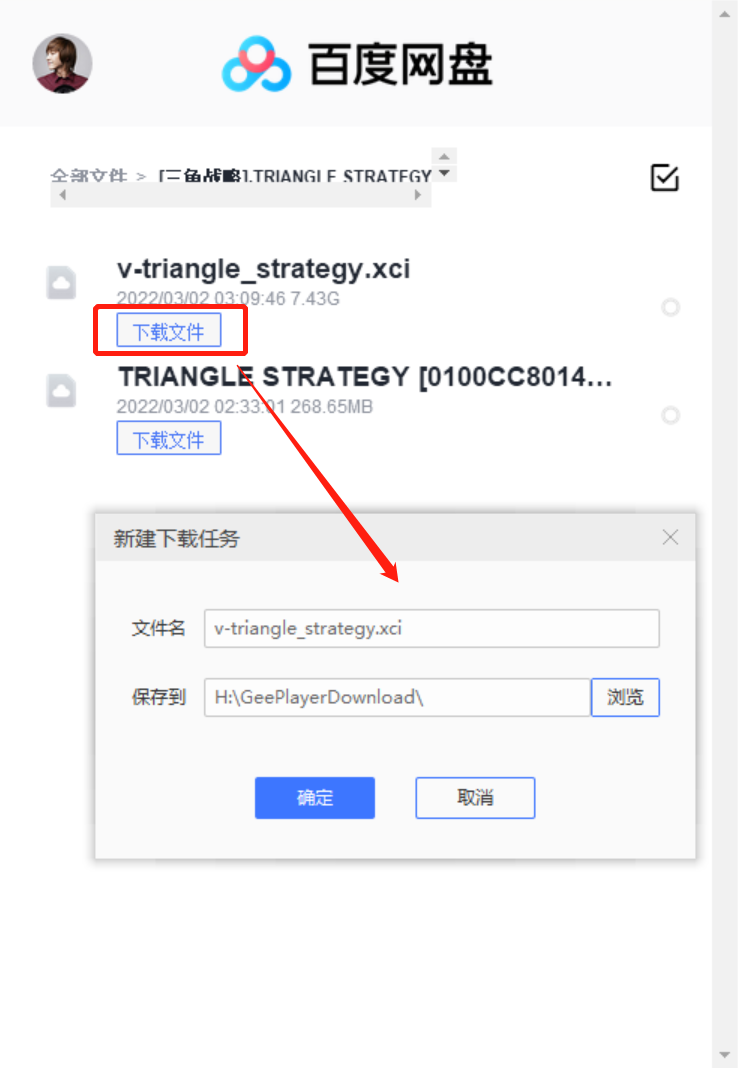Click 下载文件 under TRIANGLE STRATEGY file
This screenshot has width=738, height=1068.
click(x=169, y=438)
